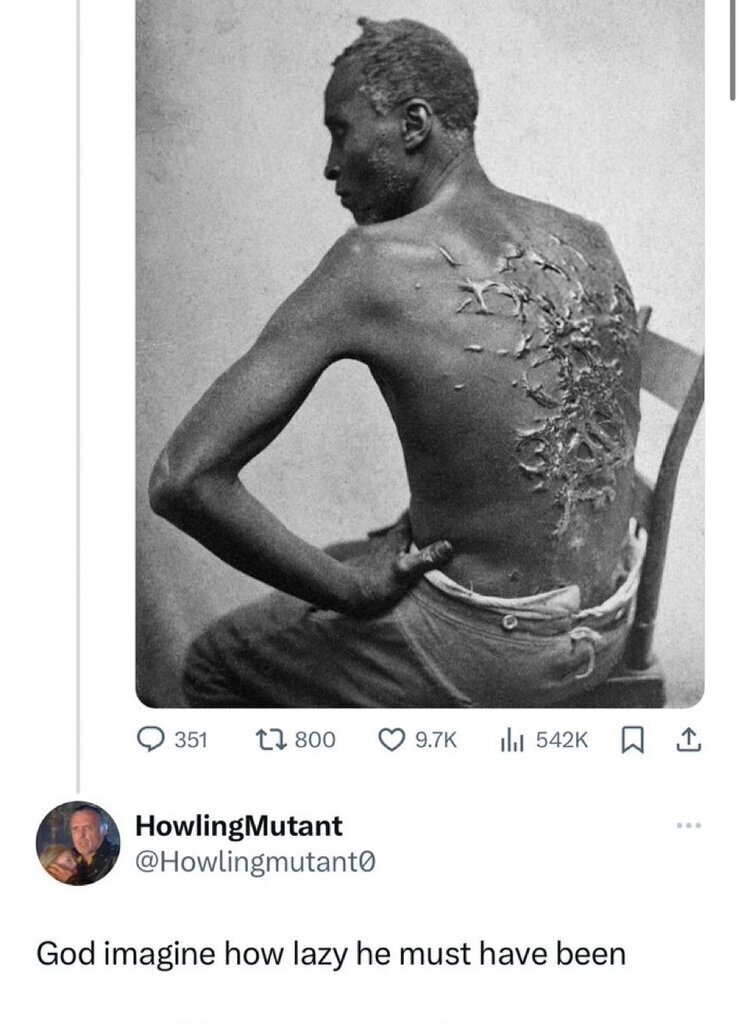Click the 351 replies count
The image size is (740, 1024).
[x=190, y=740]
